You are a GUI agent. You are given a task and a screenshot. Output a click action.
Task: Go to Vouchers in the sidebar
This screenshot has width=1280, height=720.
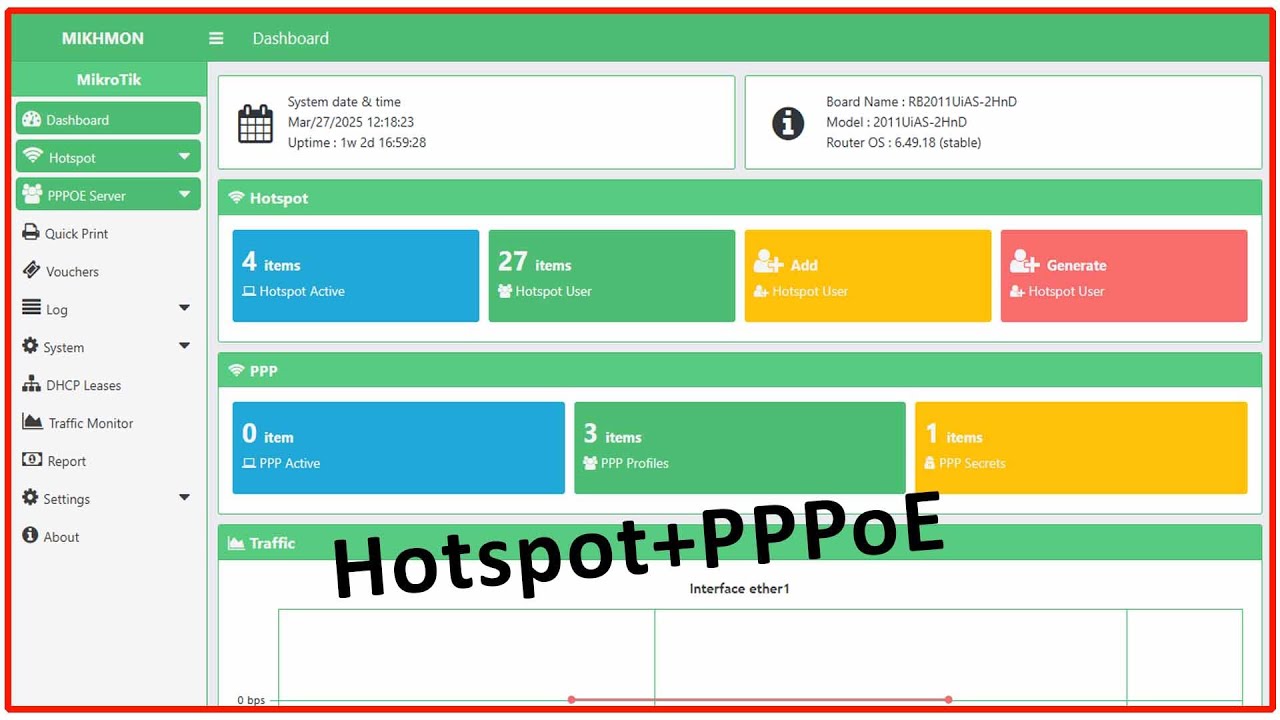(108, 271)
